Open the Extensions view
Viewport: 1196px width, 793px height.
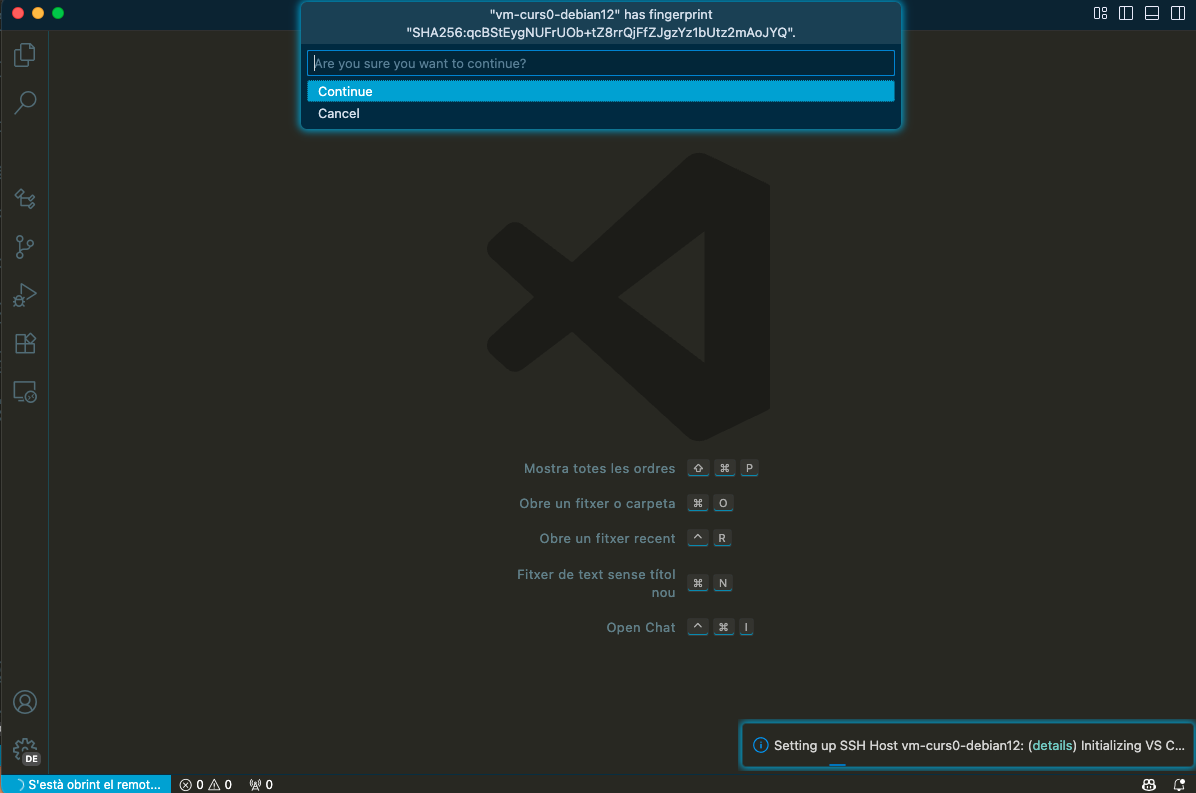tap(24, 343)
